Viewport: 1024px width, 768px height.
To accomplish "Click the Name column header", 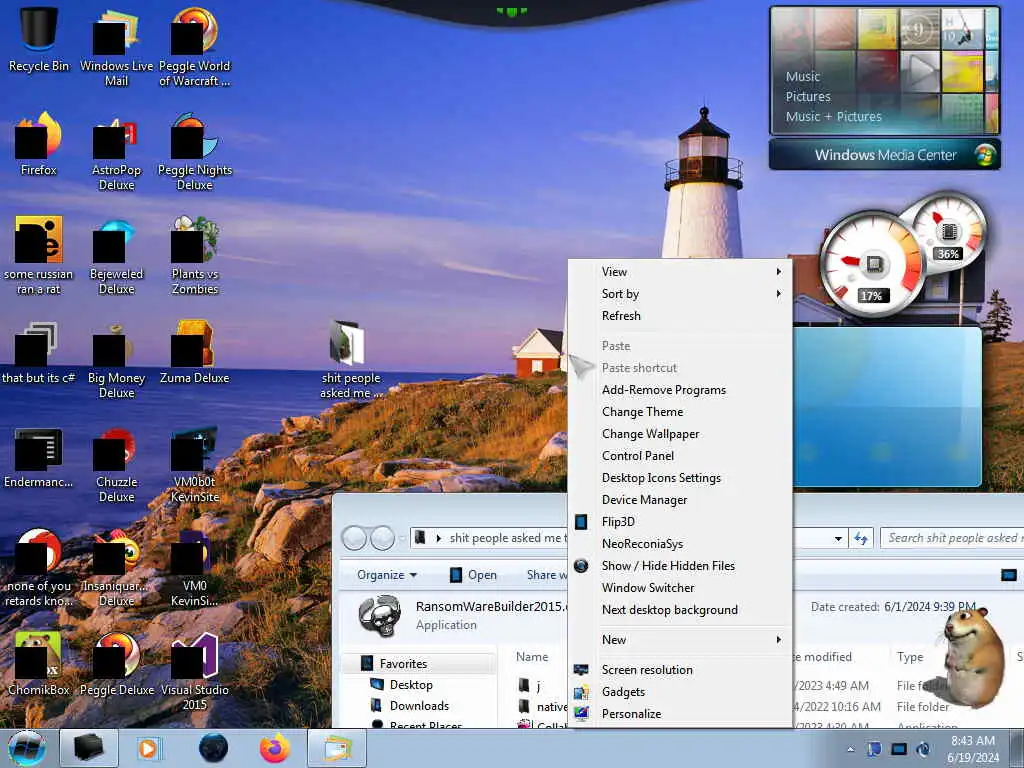I will 532,657.
